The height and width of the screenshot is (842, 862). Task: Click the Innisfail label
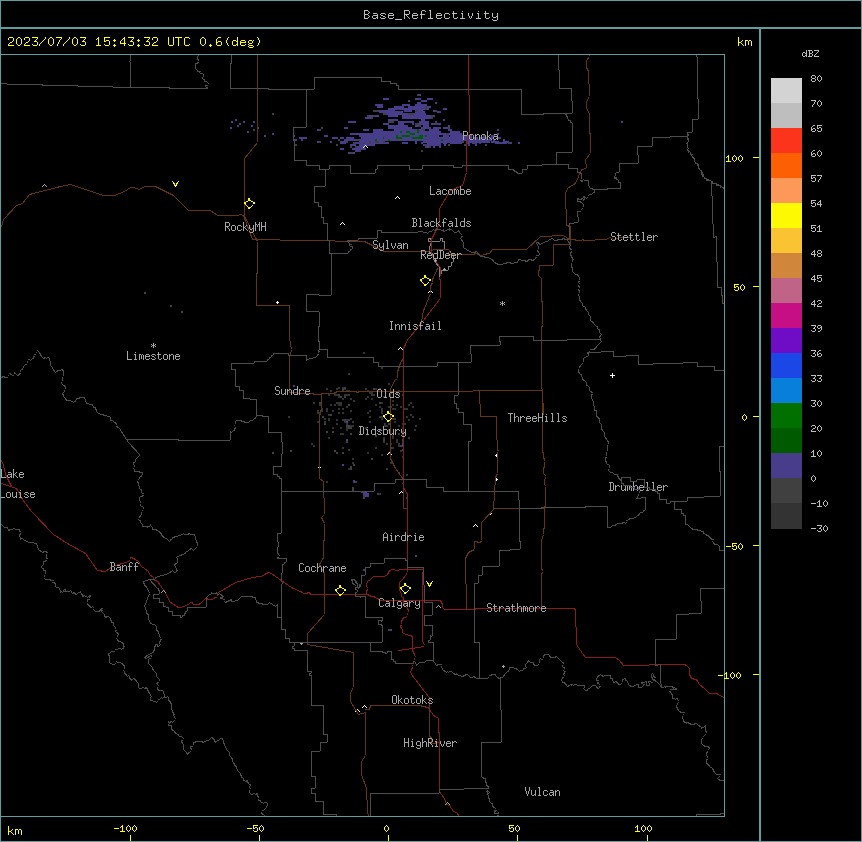(415, 326)
